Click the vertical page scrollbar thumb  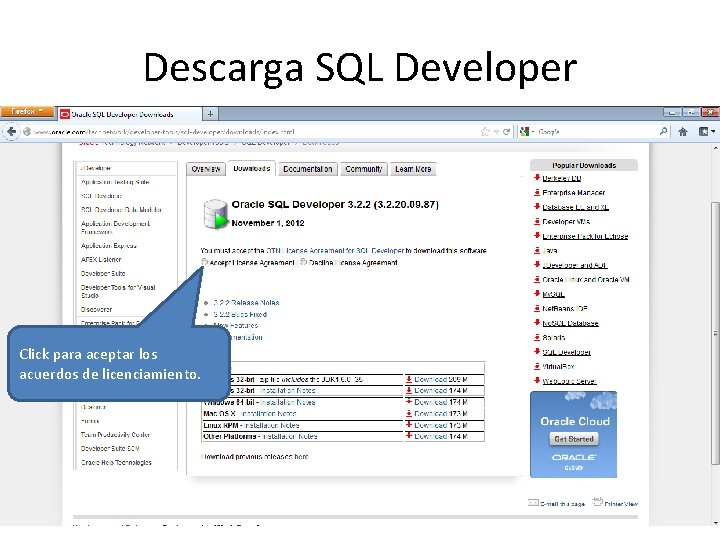(x=715, y=333)
